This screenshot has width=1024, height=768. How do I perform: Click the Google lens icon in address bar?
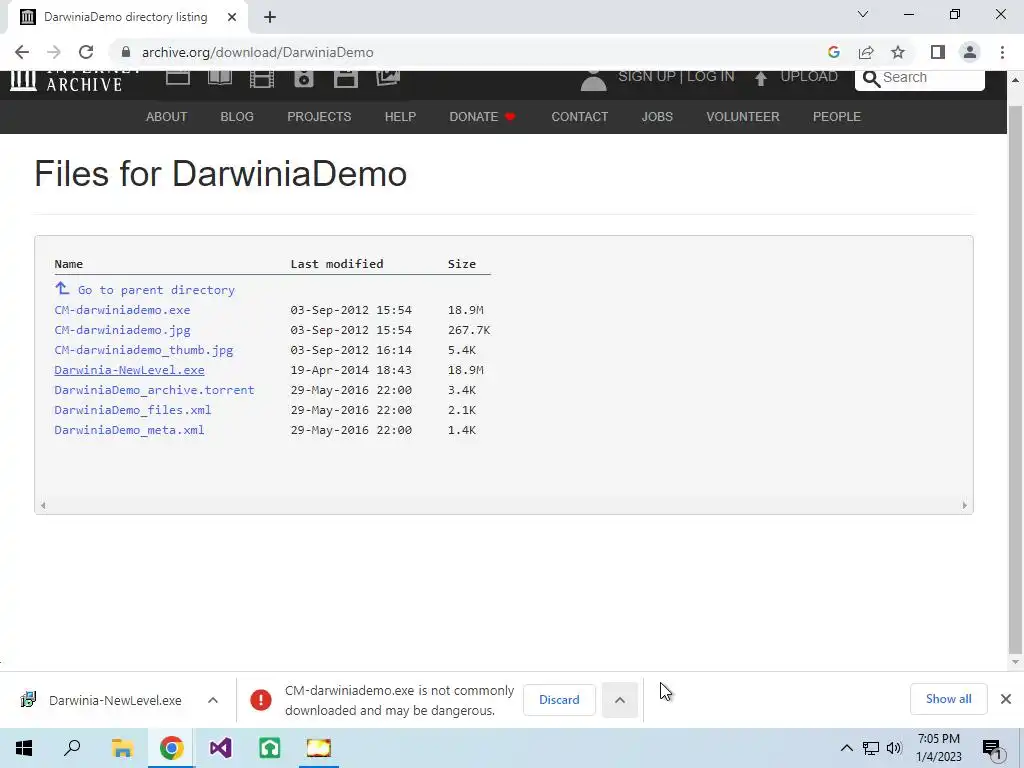coord(833,52)
